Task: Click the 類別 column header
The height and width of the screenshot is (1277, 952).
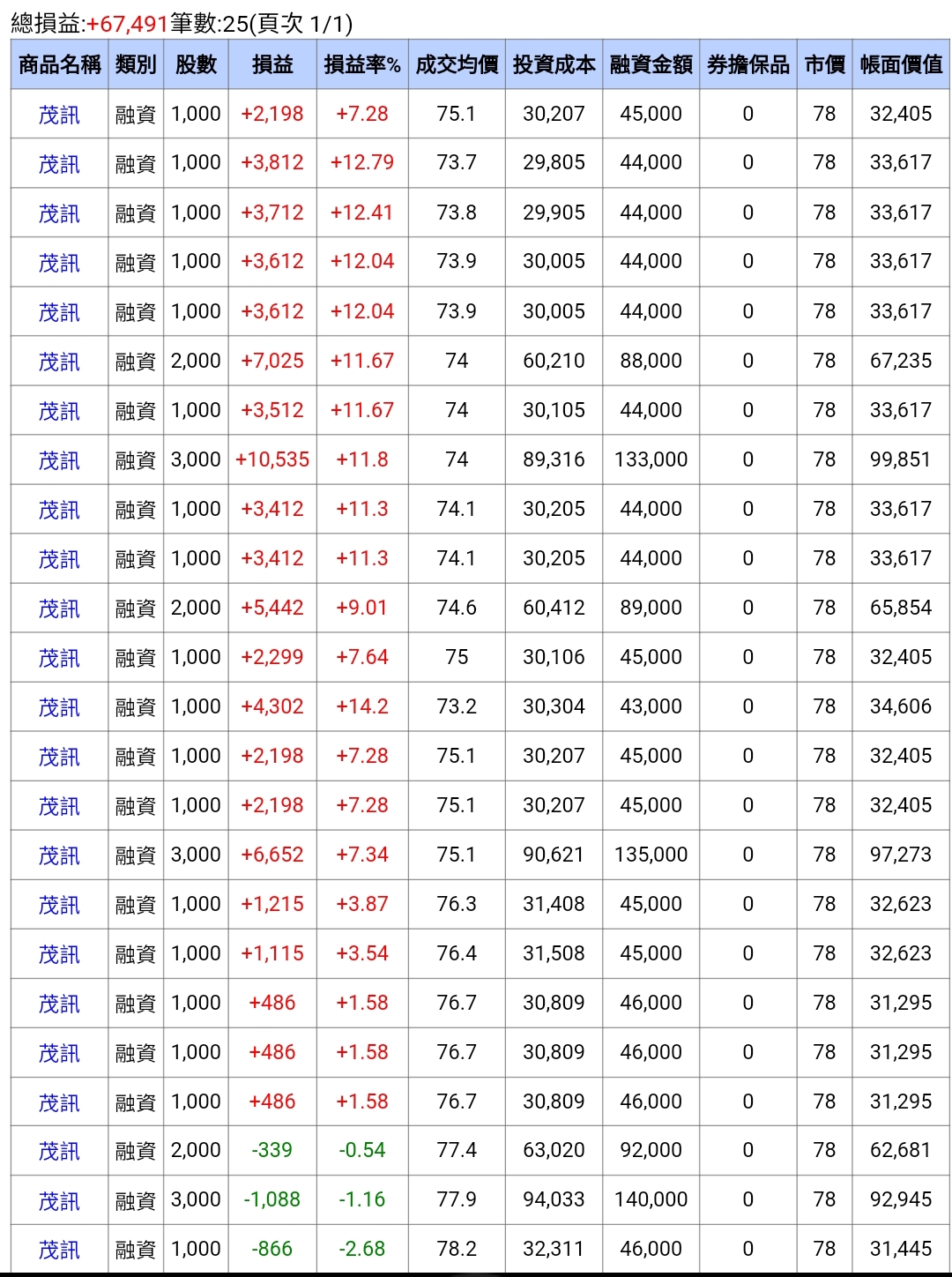Action: coord(132,63)
